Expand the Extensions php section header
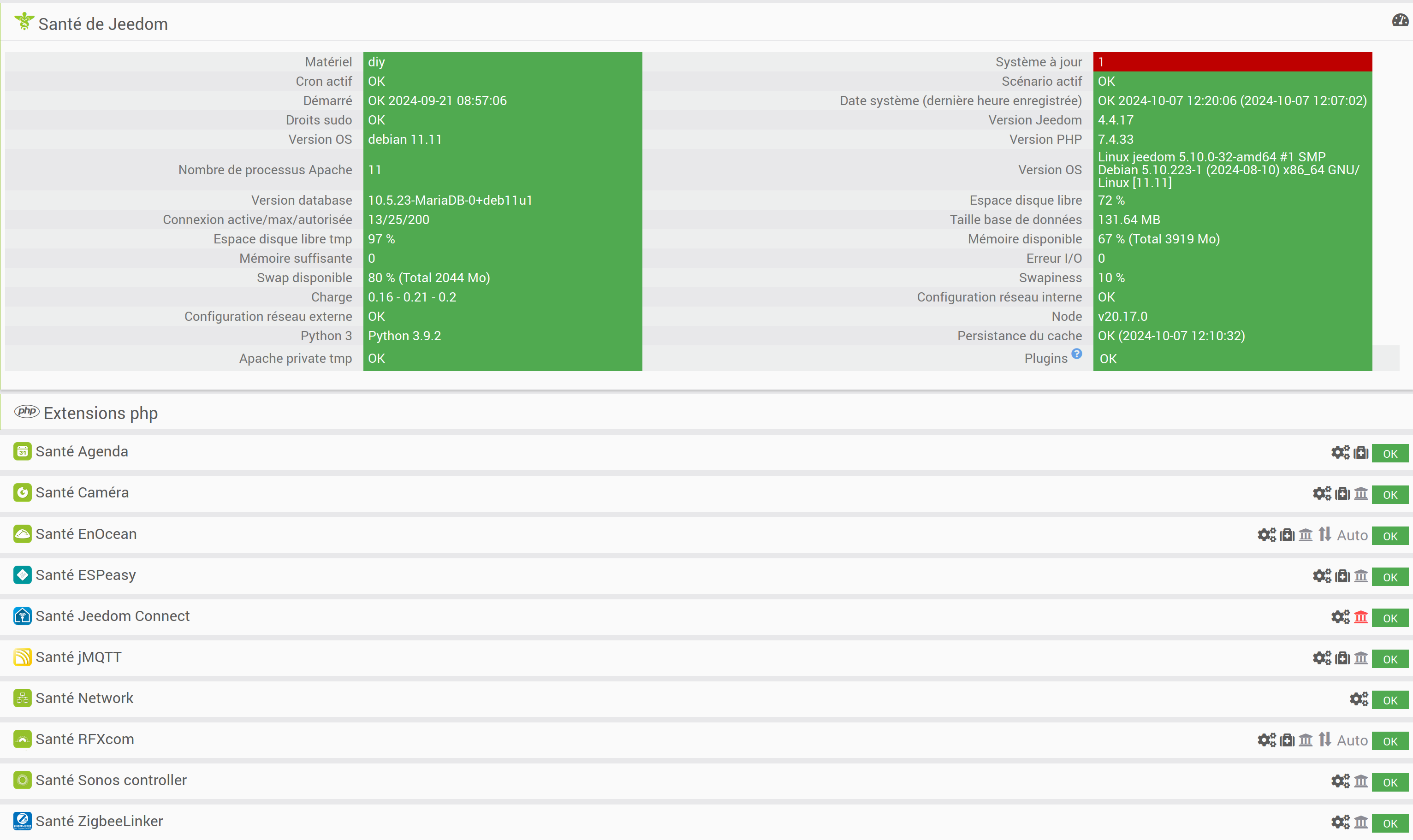The width and height of the screenshot is (1413, 840). click(101, 413)
